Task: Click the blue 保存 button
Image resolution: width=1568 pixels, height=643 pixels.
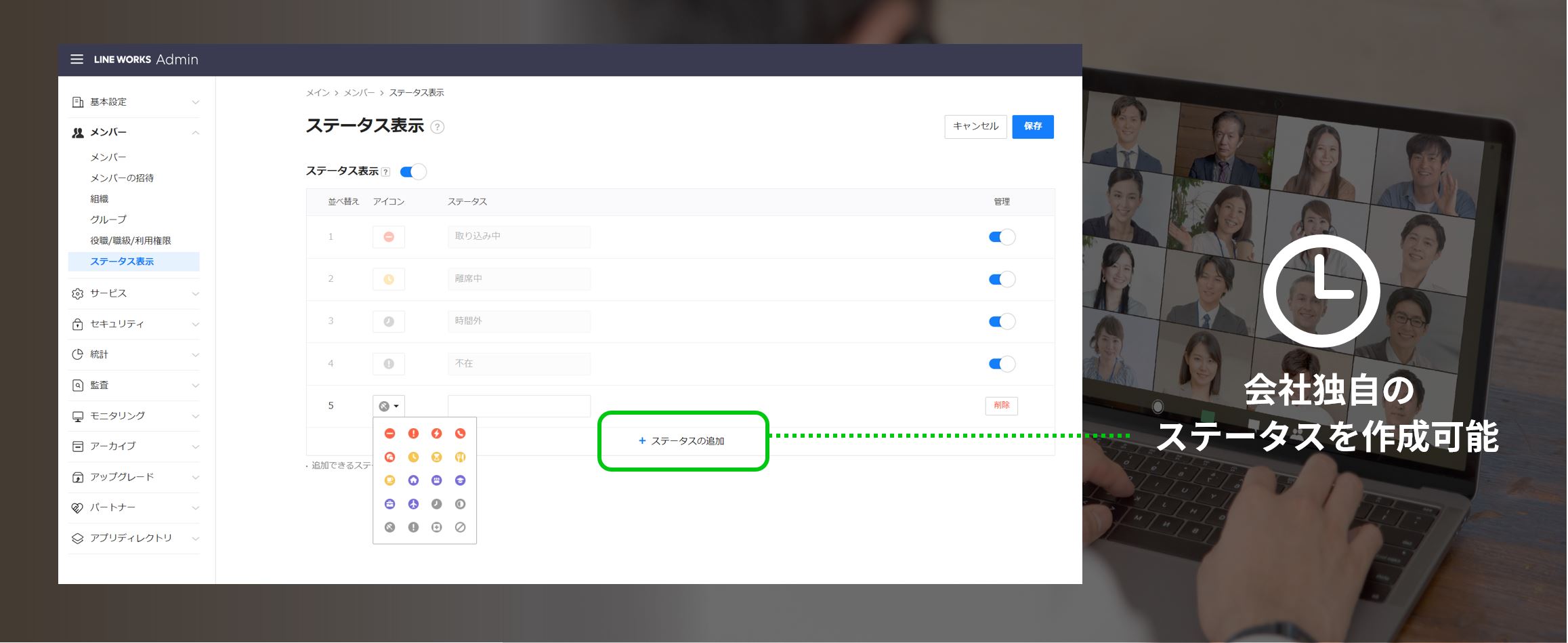Action: pos(1032,127)
